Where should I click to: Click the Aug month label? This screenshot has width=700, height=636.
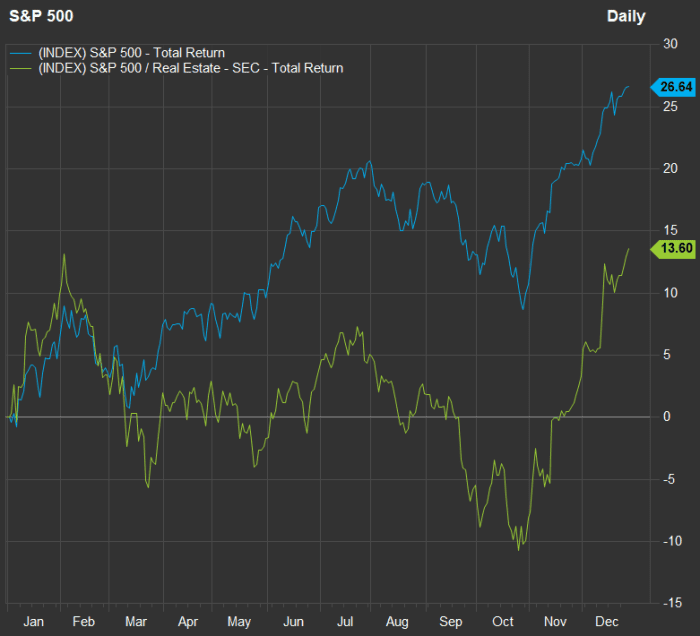[x=397, y=622]
